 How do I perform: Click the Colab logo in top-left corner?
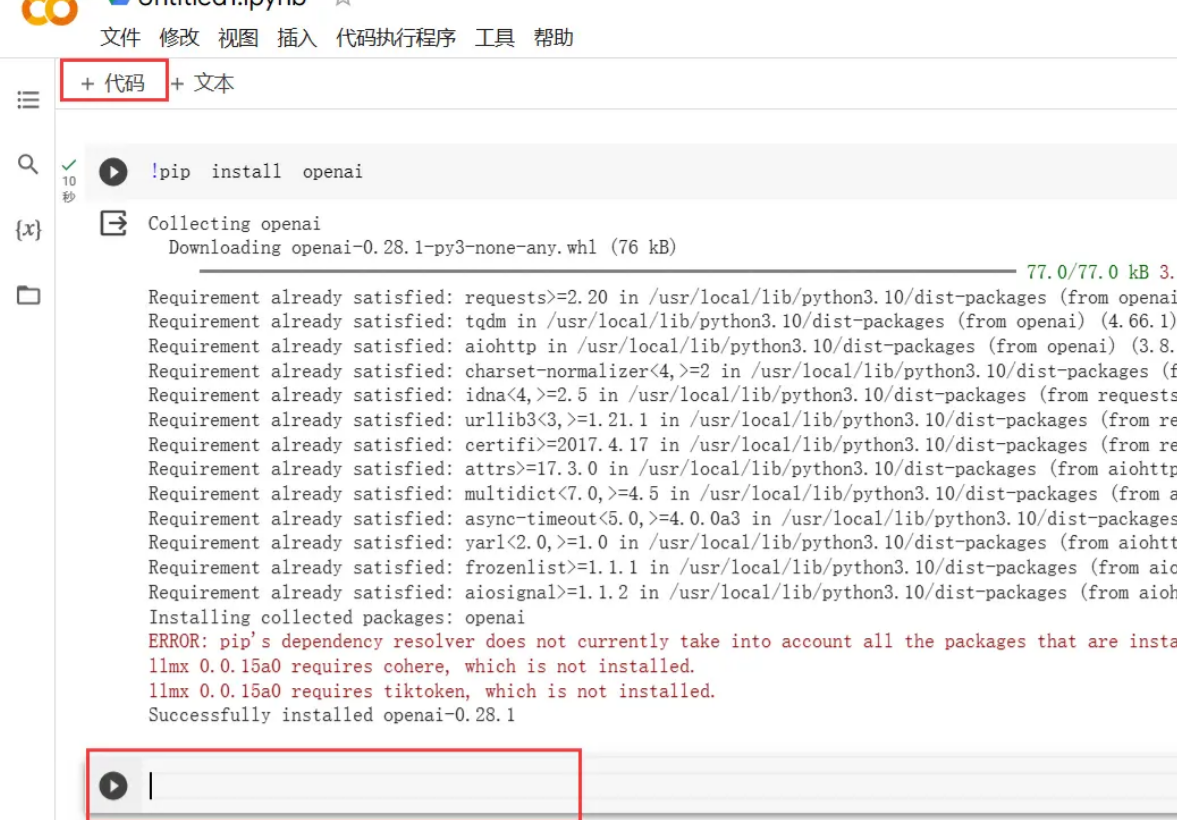49,12
